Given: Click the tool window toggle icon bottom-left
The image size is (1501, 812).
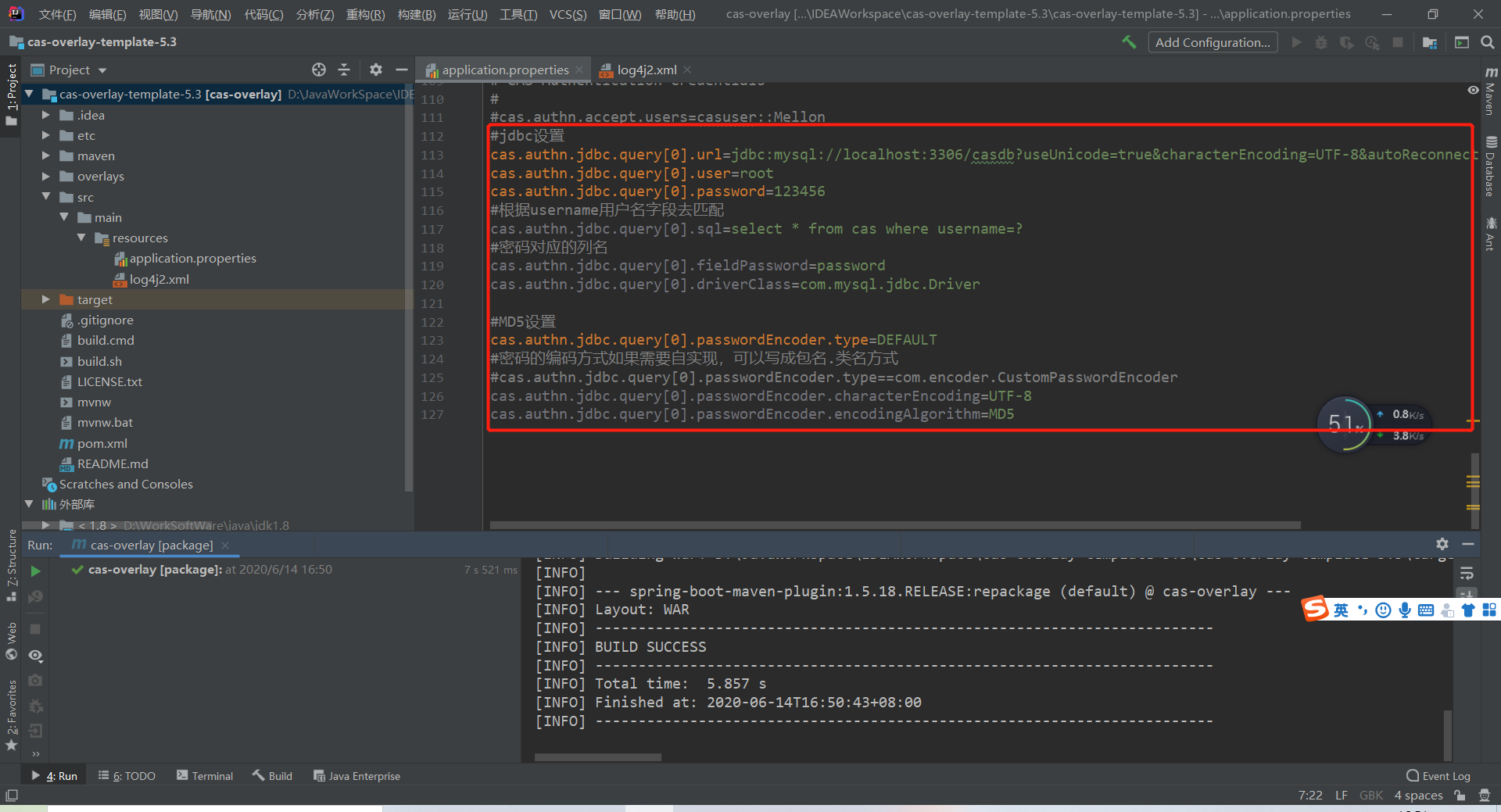Looking at the screenshot, I should coord(11,795).
